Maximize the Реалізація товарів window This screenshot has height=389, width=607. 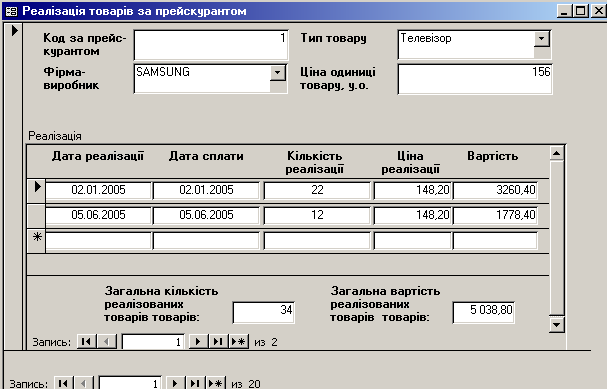(581, 11)
